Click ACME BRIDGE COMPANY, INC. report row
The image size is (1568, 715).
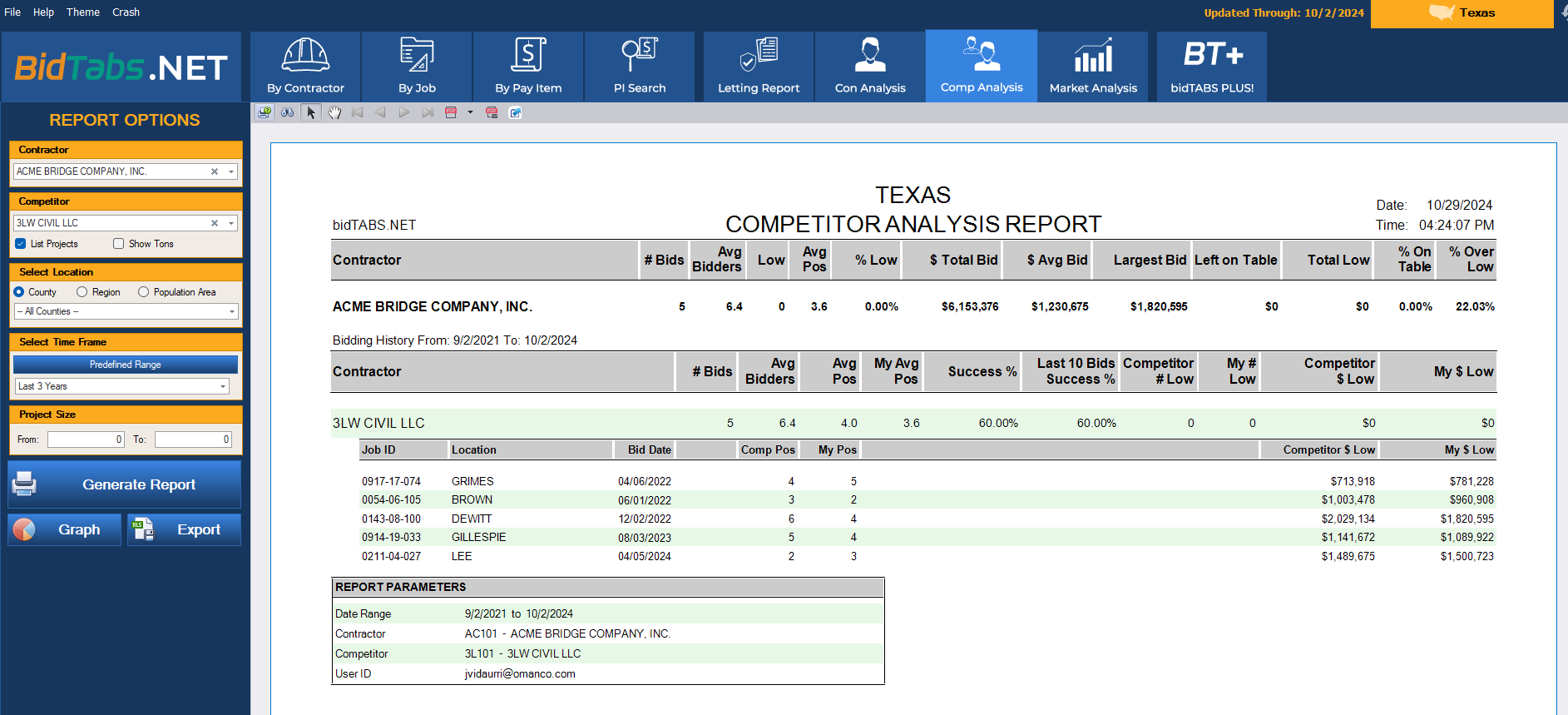click(913, 306)
